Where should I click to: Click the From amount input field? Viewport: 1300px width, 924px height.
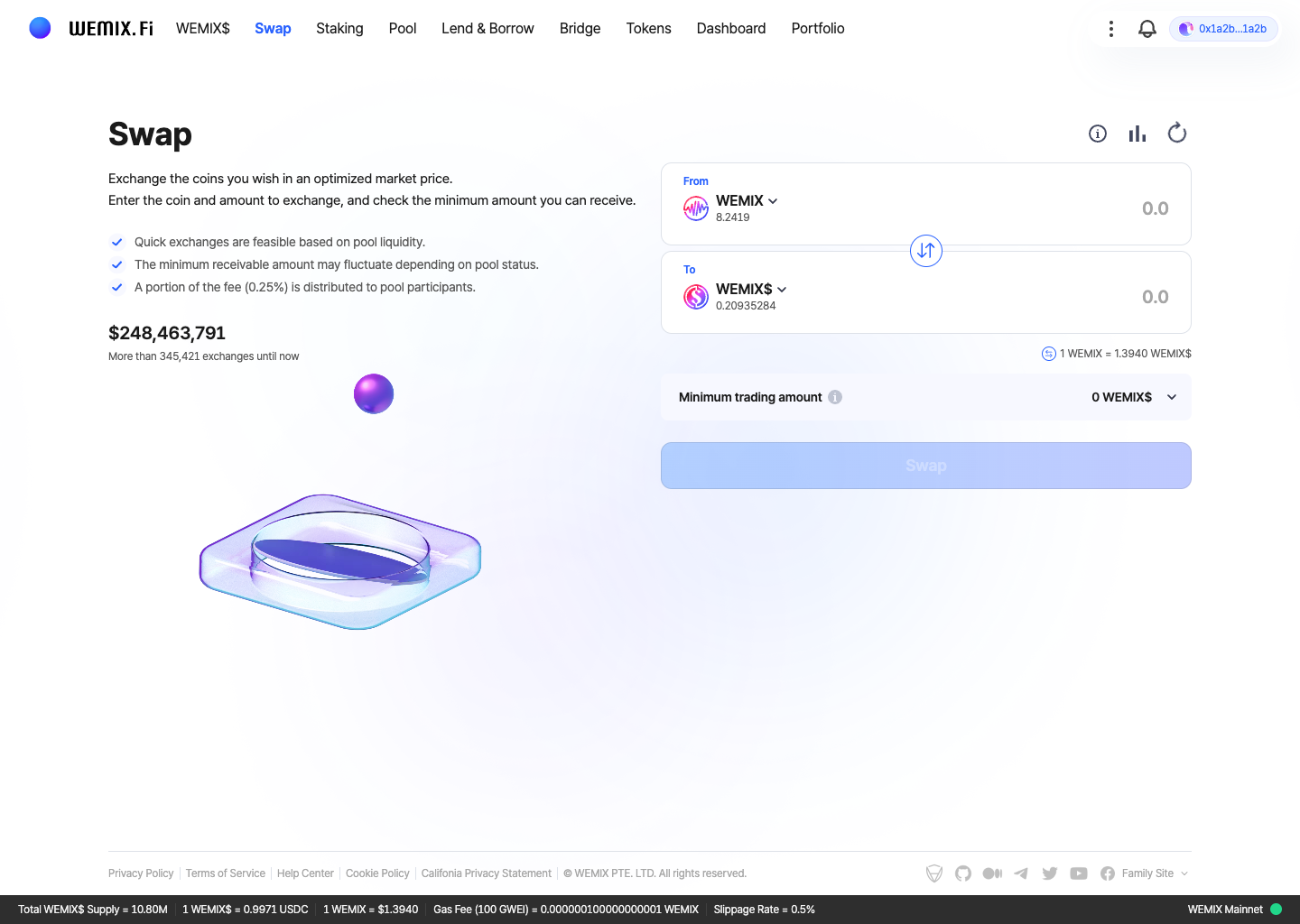click(x=1156, y=208)
